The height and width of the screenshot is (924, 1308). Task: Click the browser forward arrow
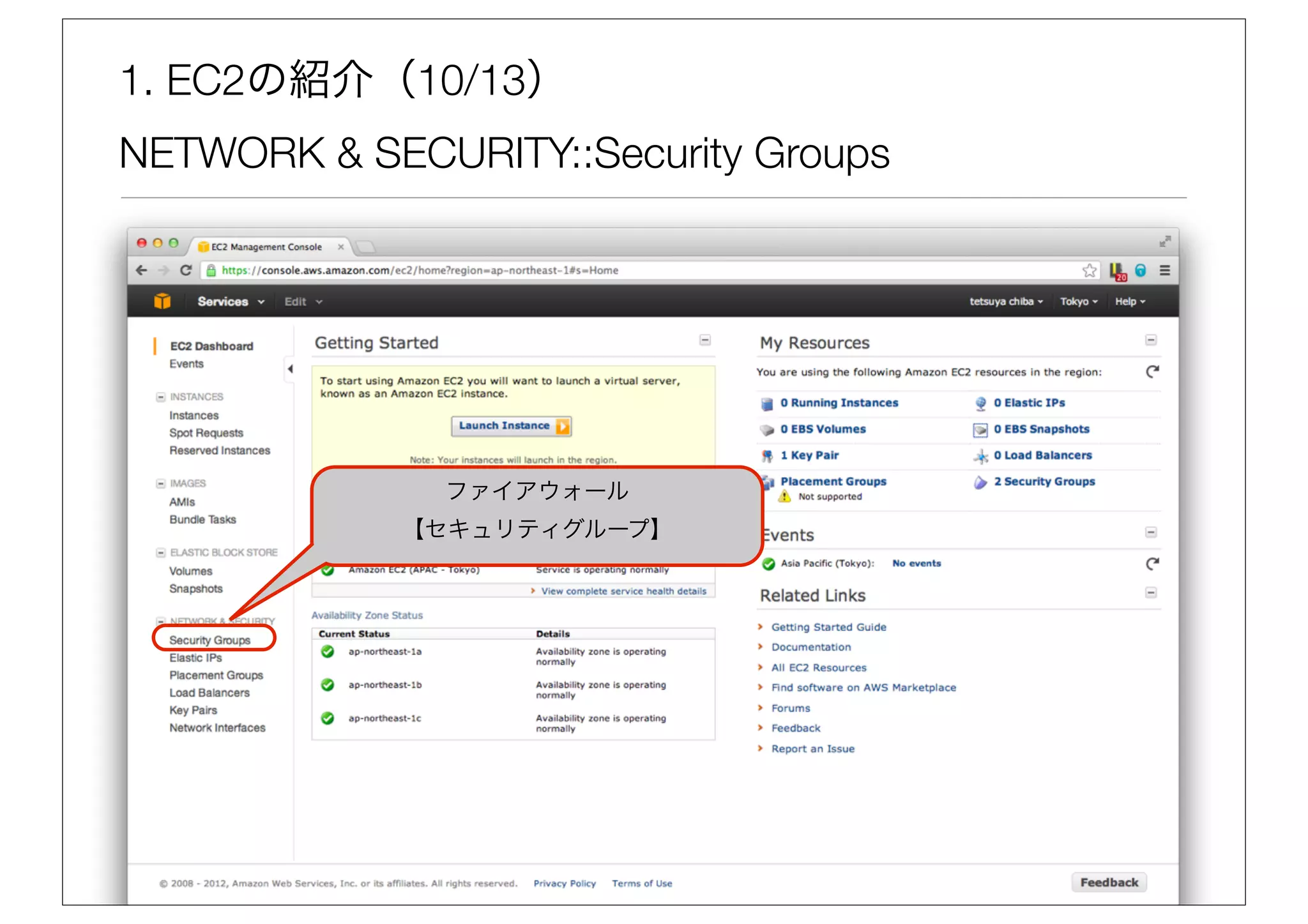pyautogui.click(x=163, y=270)
